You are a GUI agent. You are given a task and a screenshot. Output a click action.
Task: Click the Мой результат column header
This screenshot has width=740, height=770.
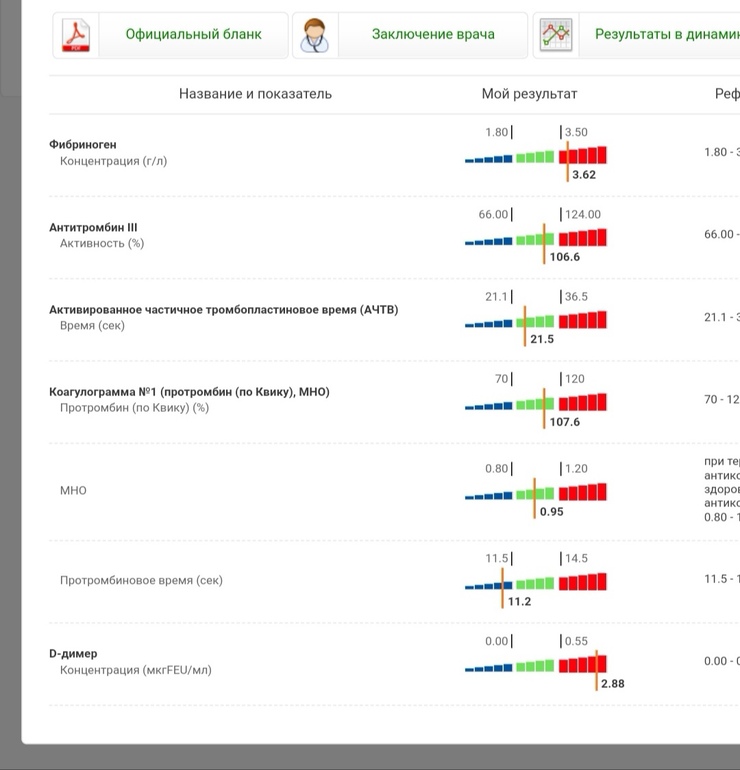529,94
